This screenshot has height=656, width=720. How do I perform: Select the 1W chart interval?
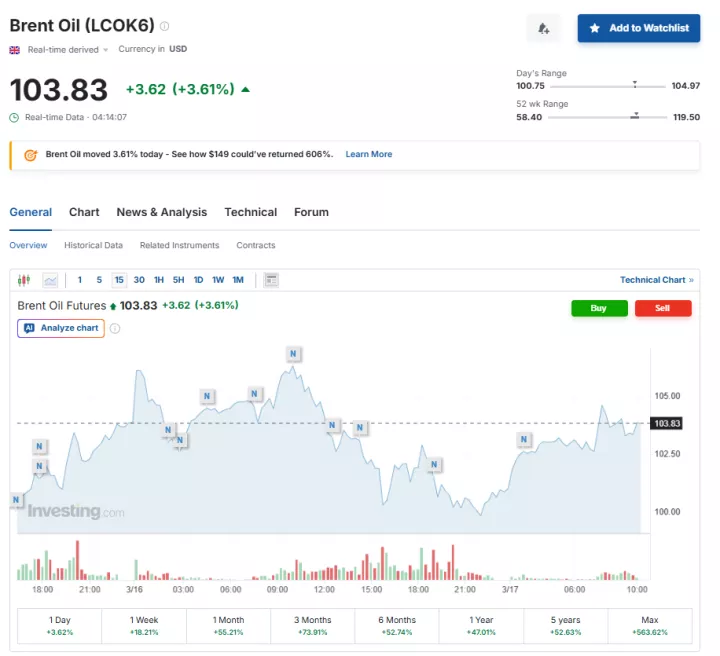218,280
